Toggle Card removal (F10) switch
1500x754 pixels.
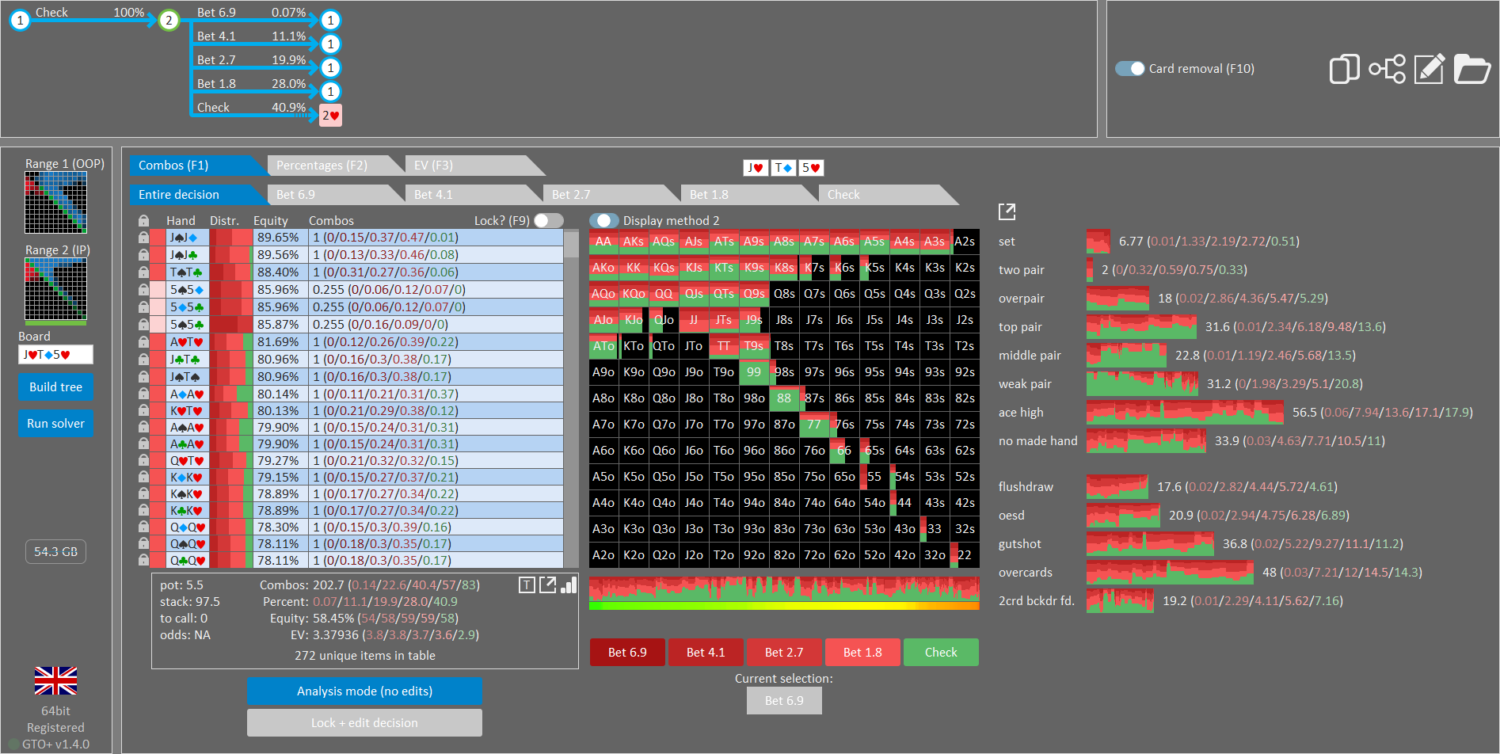pyautogui.click(x=1130, y=69)
